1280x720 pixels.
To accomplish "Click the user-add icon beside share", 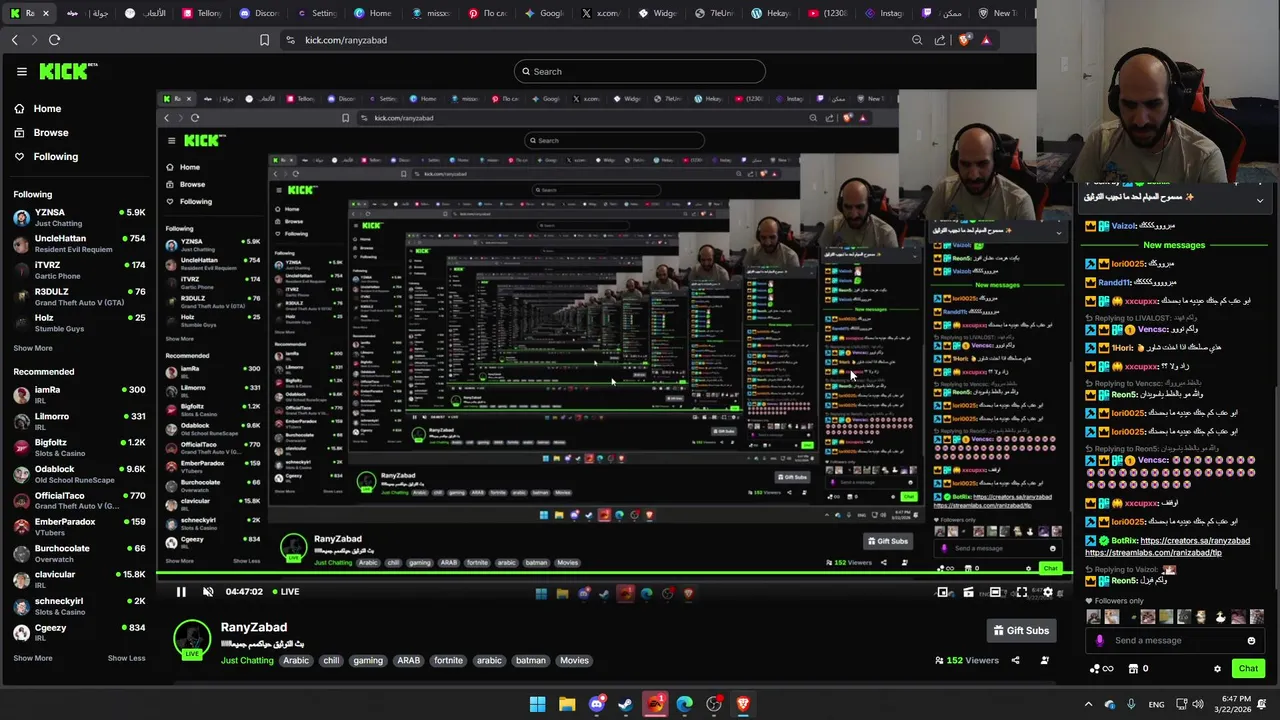I will [1045, 660].
